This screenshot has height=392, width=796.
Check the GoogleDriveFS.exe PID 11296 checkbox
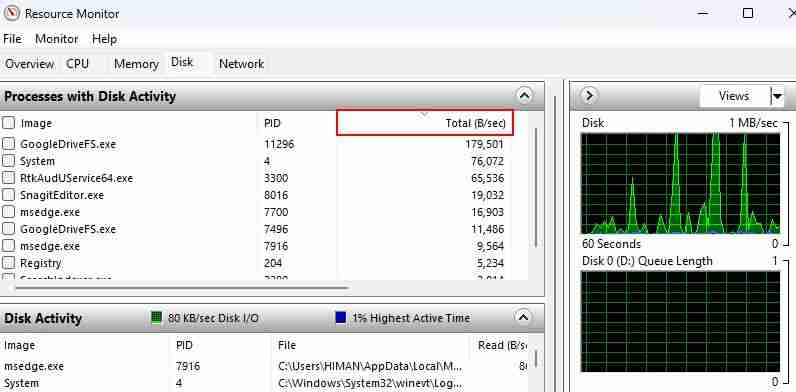point(8,144)
